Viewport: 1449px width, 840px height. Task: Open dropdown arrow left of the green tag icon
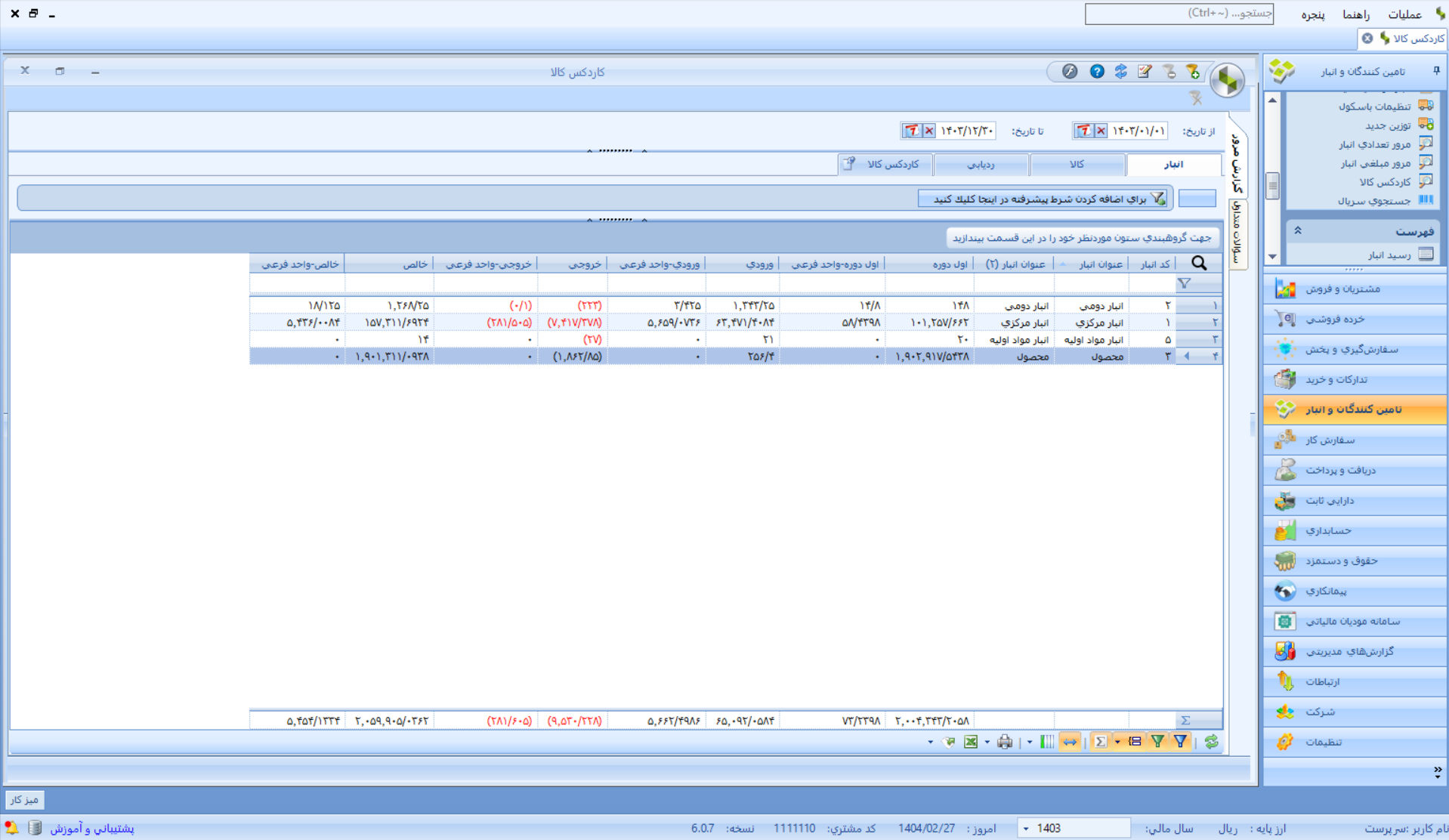[930, 743]
